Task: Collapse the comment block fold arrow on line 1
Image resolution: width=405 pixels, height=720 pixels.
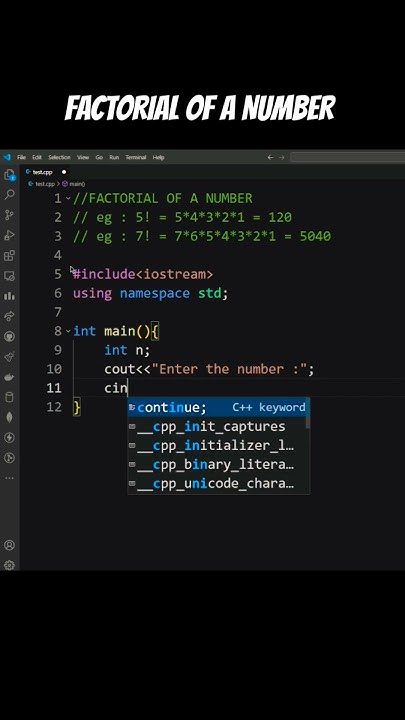Action: tap(68, 198)
